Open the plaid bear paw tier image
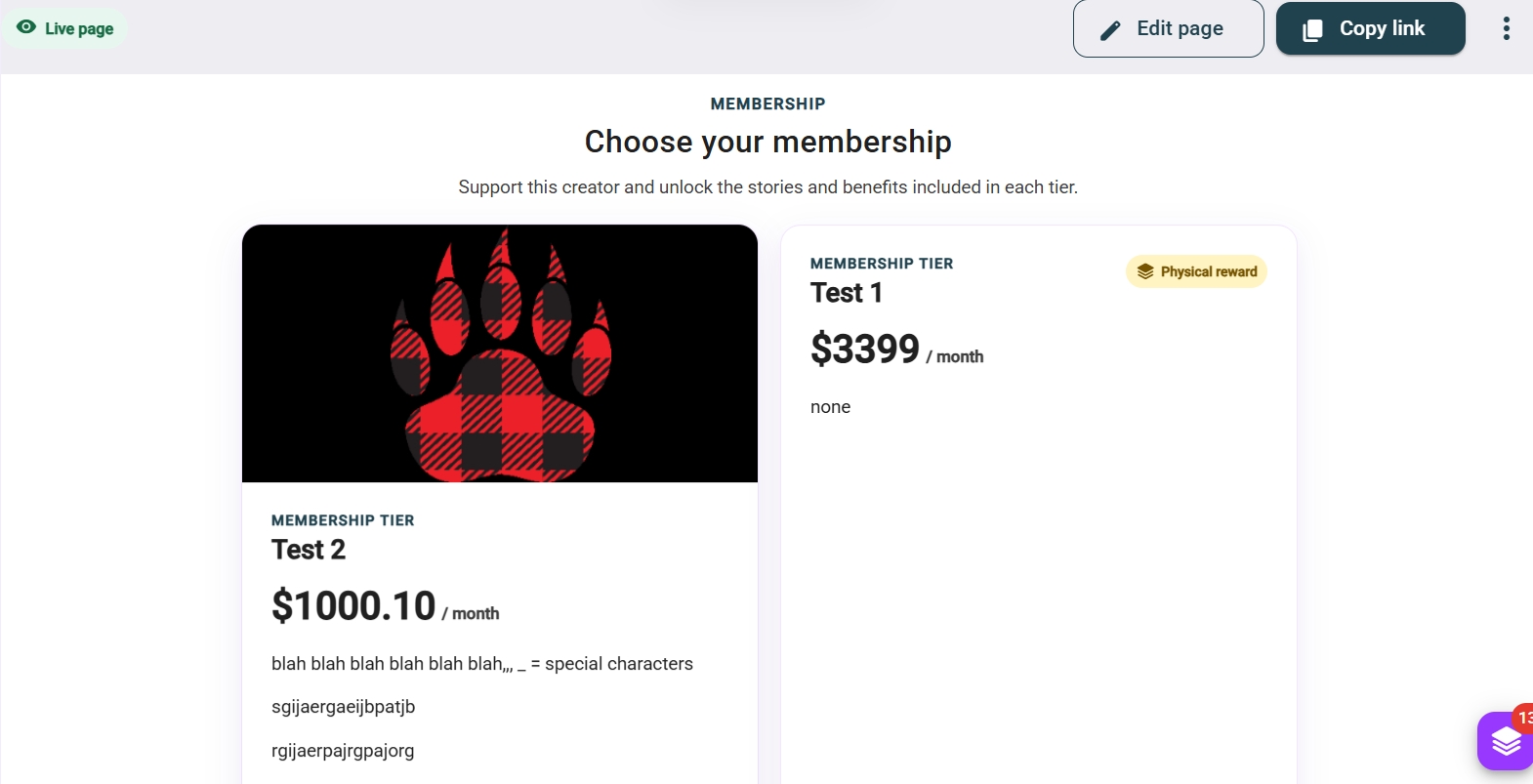The image size is (1533, 784). point(500,353)
